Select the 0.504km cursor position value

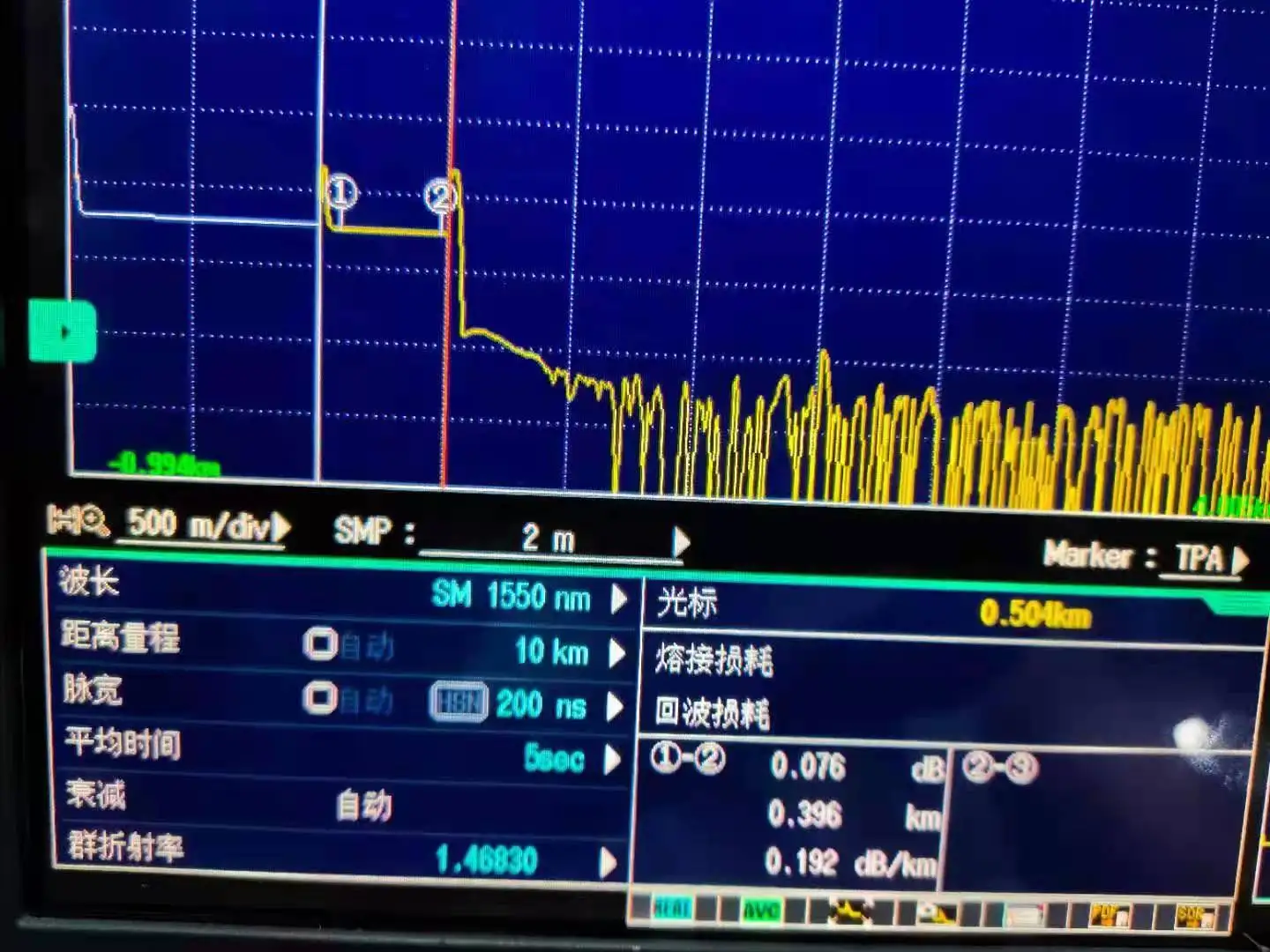click(1035, 614)
